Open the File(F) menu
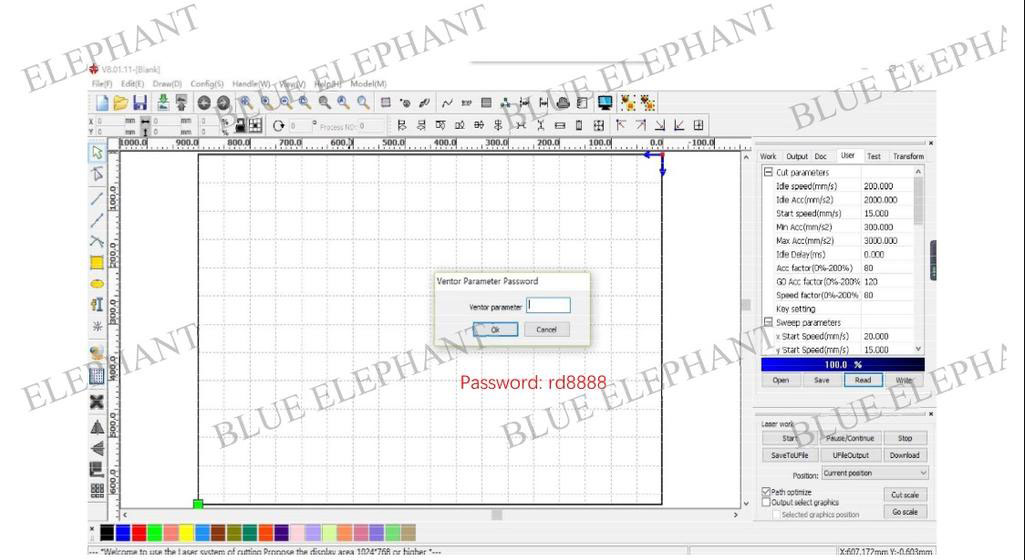Viewport: 1025px width, 560px height. point(102,84)
